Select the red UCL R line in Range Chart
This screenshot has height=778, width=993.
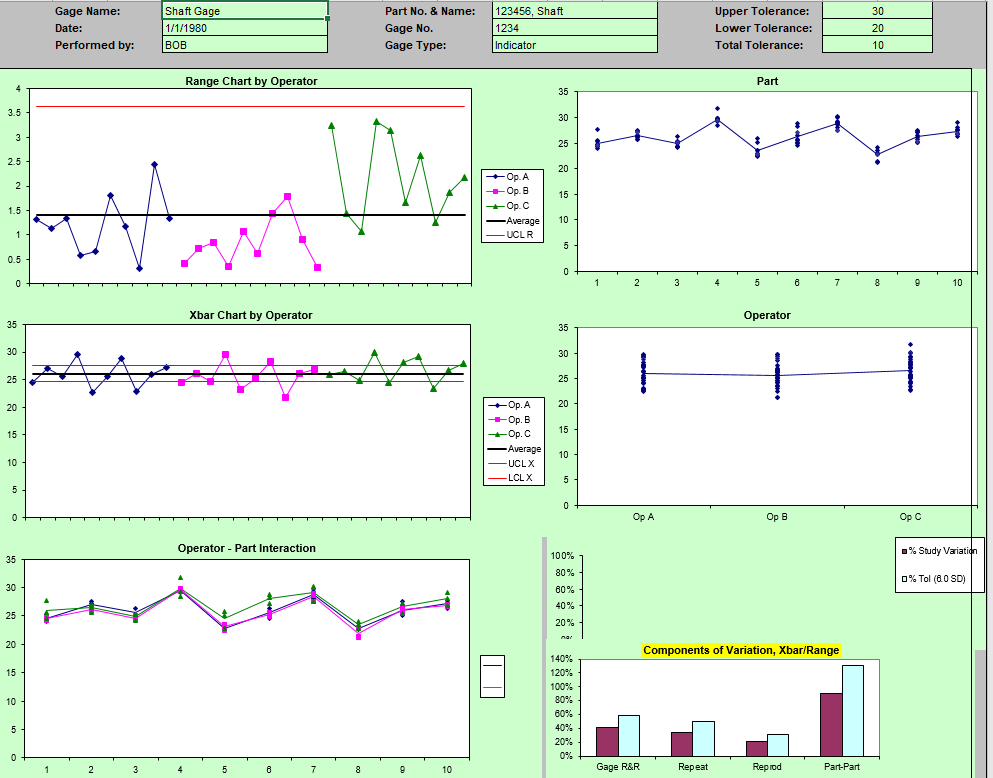(x=250, y=106)
